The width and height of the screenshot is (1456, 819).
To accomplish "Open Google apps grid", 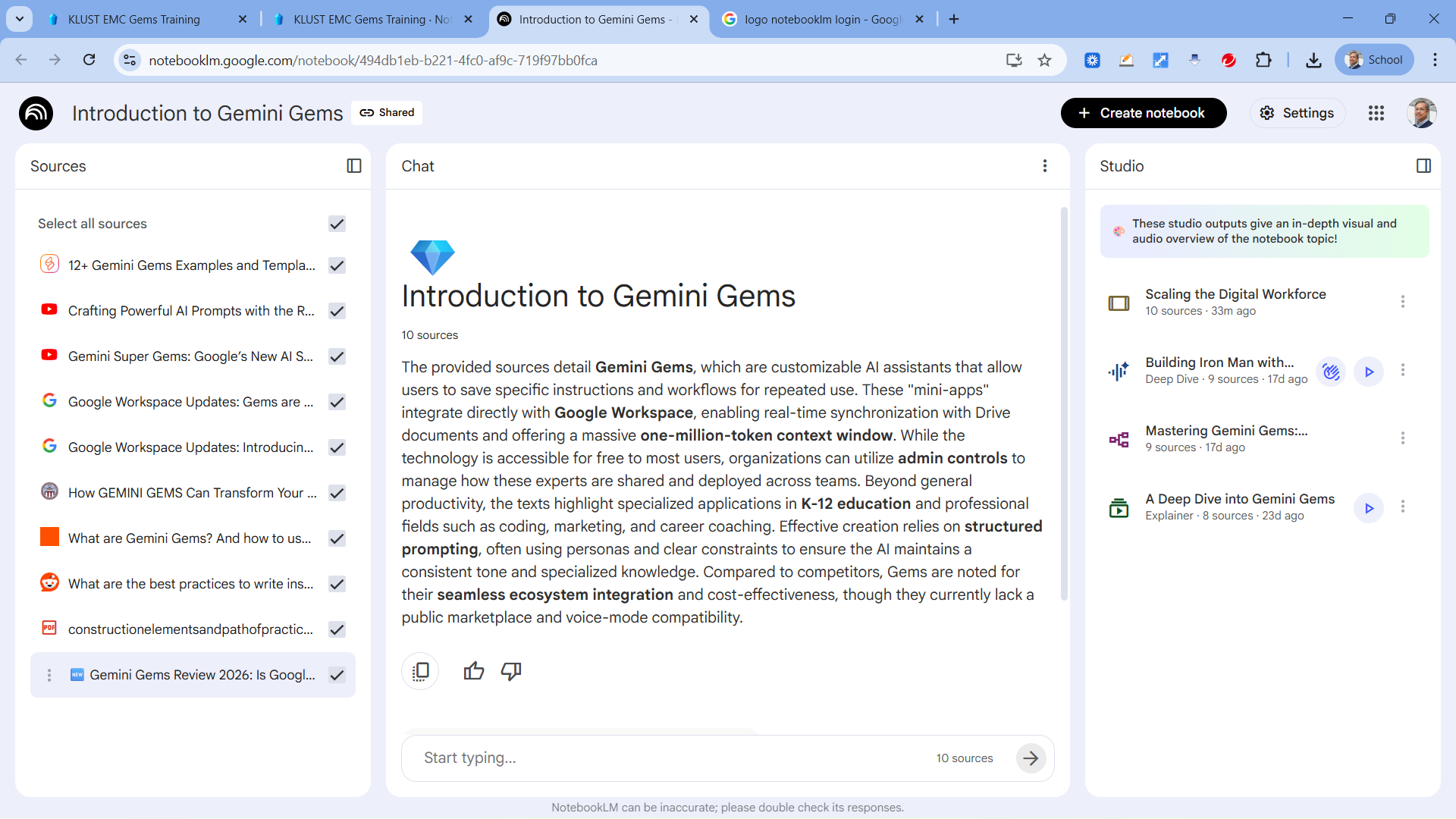I will 1376,113.
